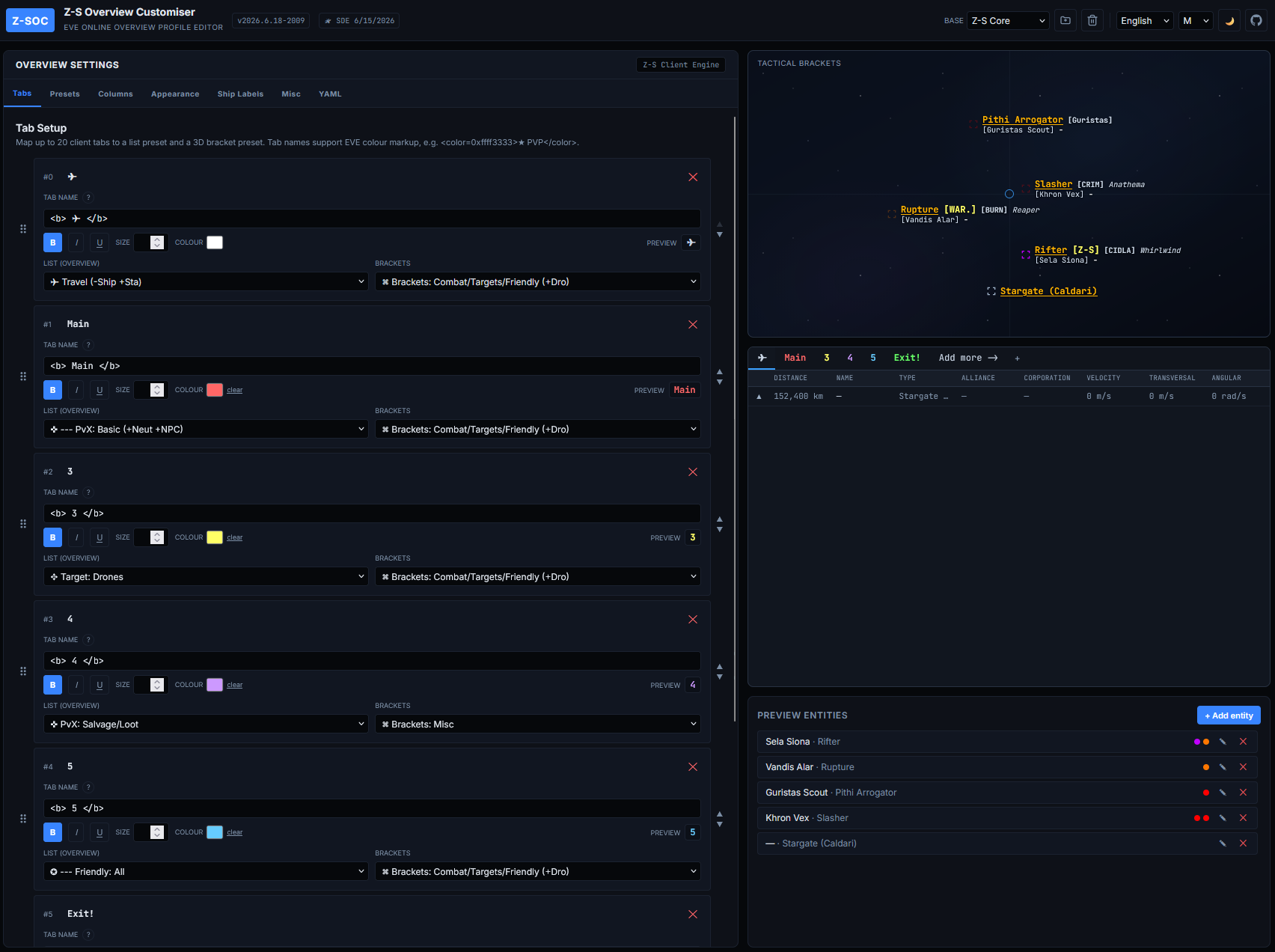The image size is (1275, 952).
Task: Toggle underline for tab #2
Action: [x=100, y=537]
